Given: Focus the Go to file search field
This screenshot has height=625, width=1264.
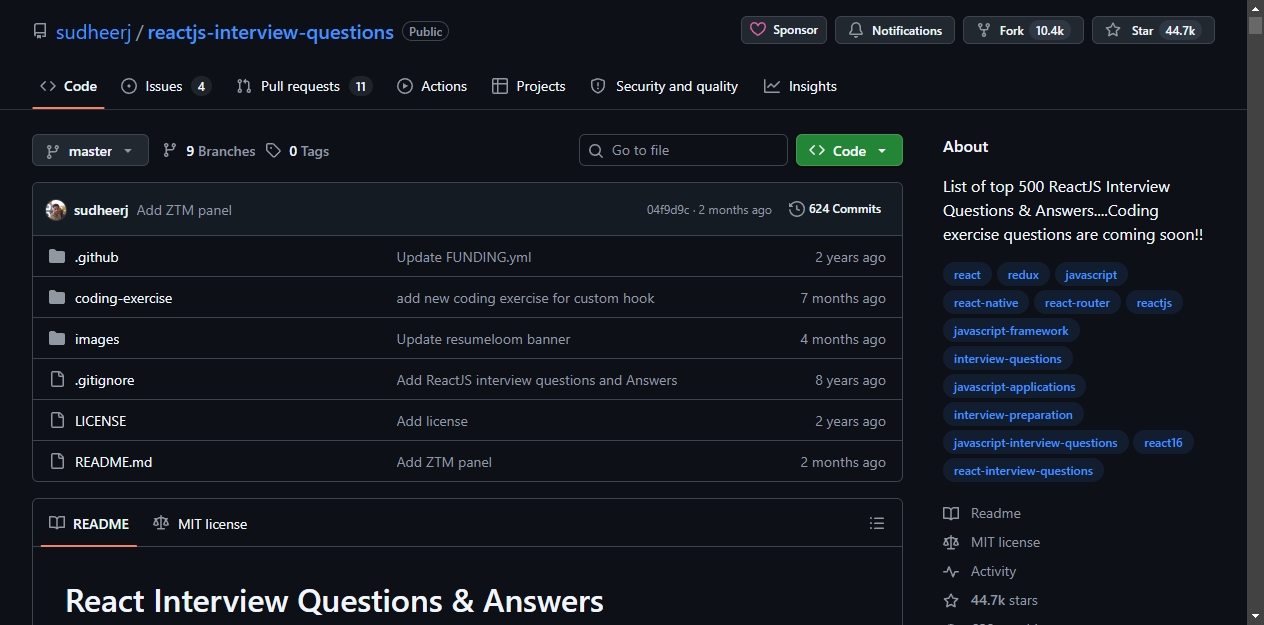Looking at the screenshot, I should [683, 150].
